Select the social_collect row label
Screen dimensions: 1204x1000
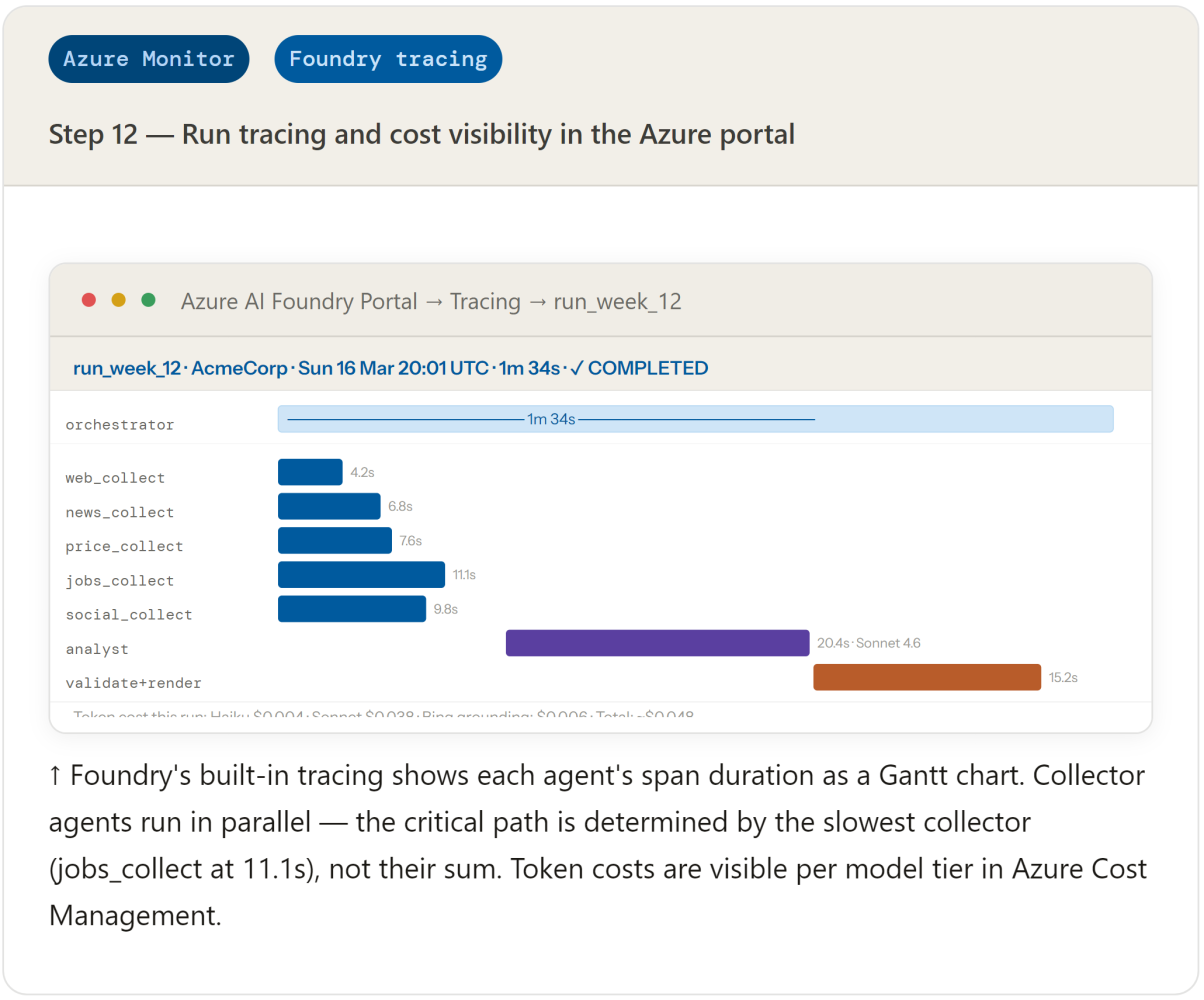[129, 614]
